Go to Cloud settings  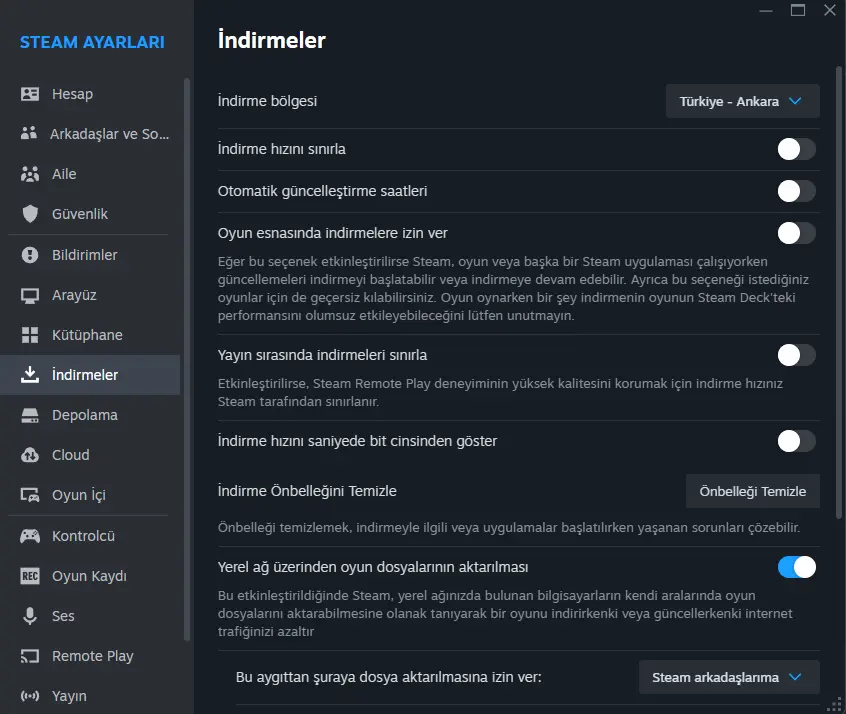90,455
